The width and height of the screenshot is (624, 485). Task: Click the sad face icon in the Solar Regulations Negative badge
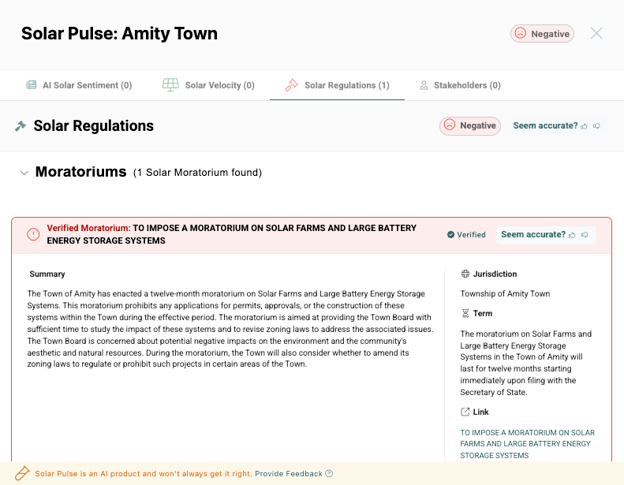pos(449,125)
